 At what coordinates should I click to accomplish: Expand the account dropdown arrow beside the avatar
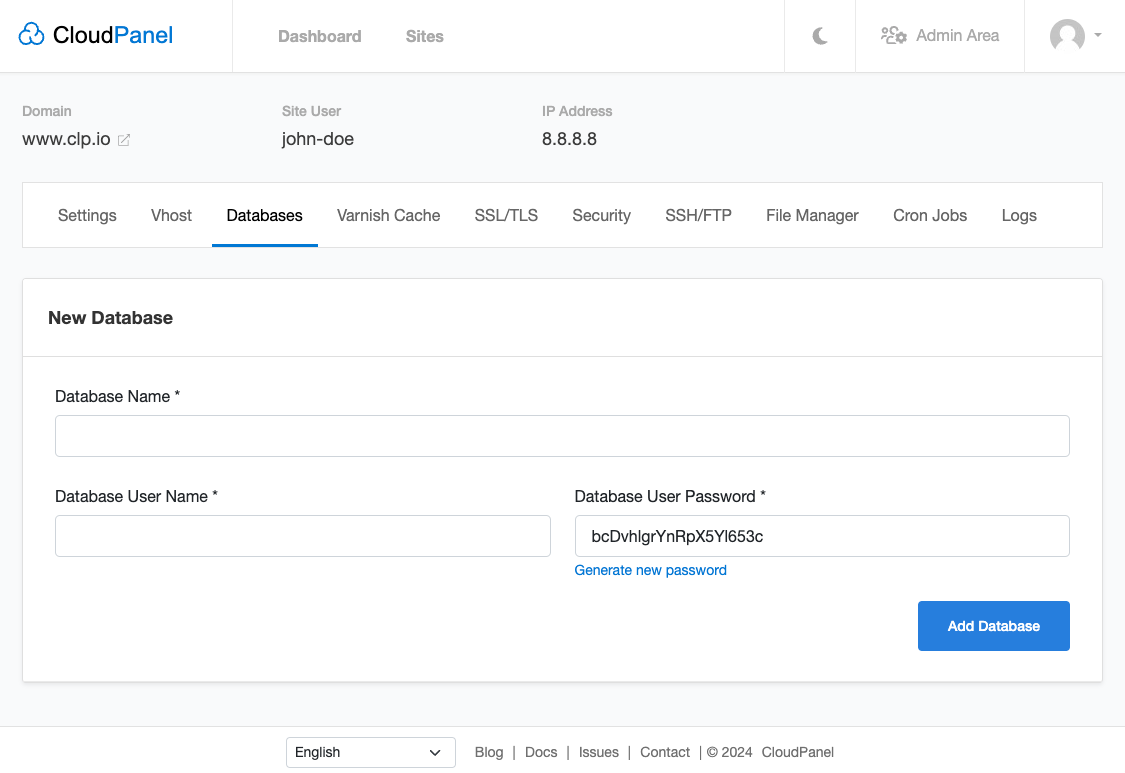[x=1098, y=35]
